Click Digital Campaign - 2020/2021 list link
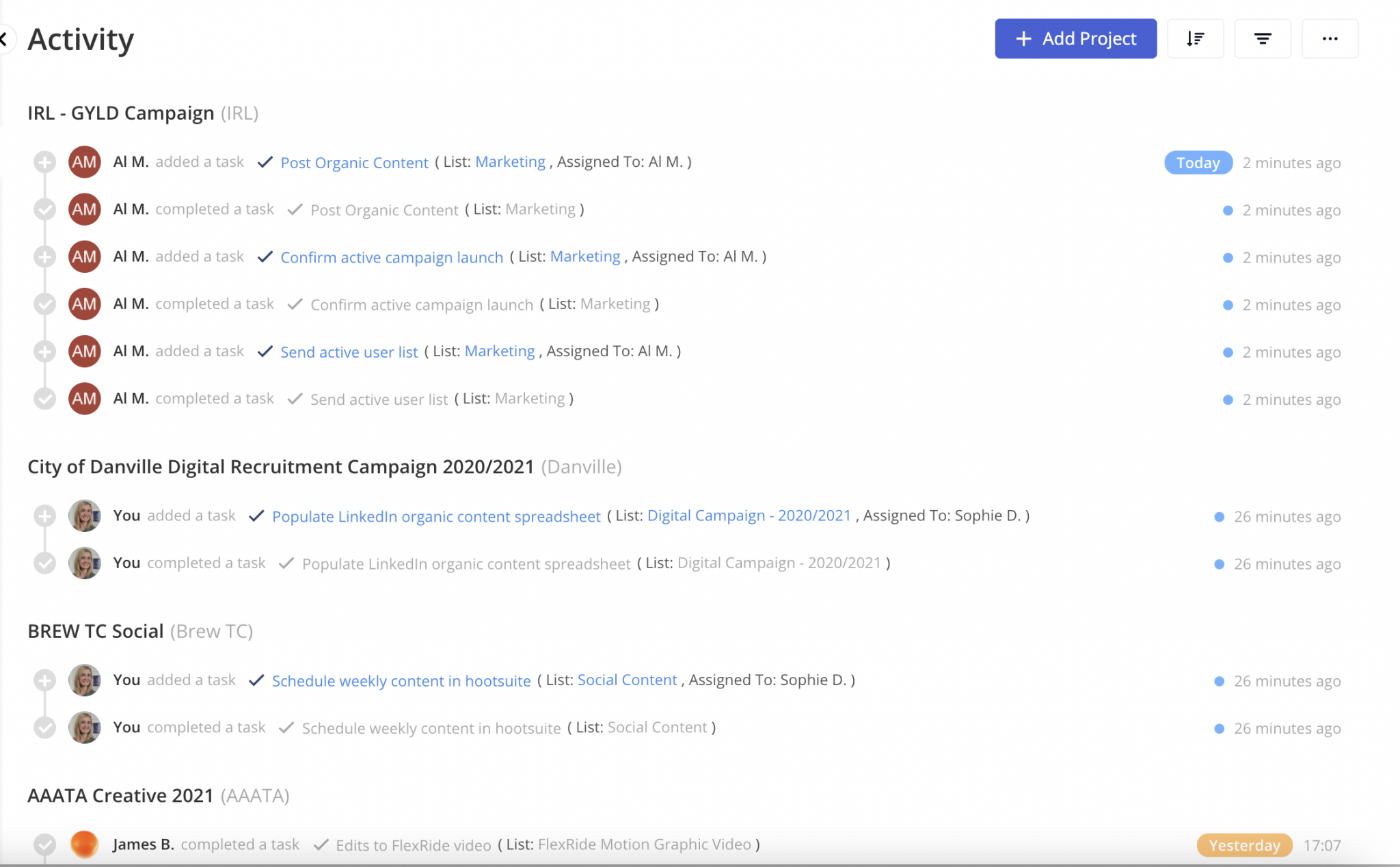 (x=749, y=516)
